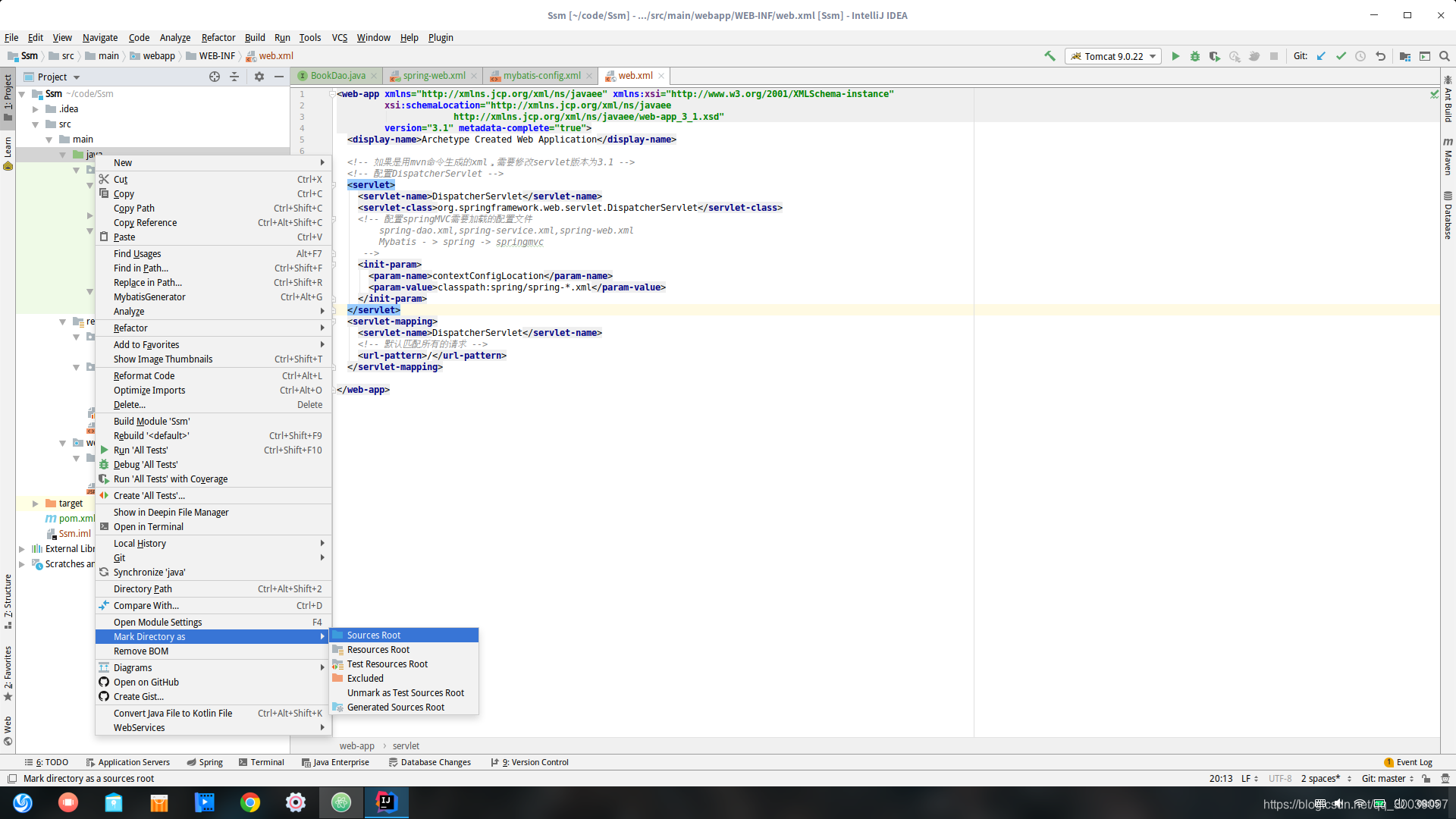The image size is (1456, 819).
Task: Commit changes with the Git checkmark icon
Action: (x=1341, y=56)
